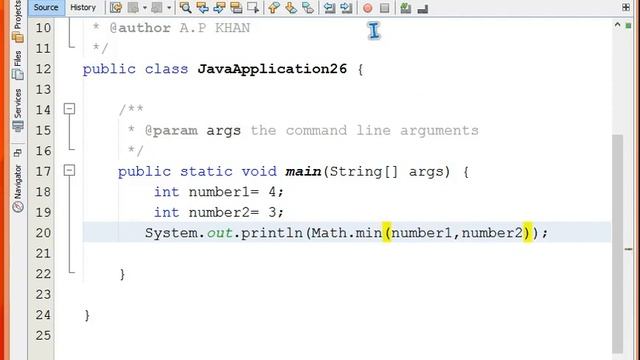Toggle Highlight Search in the toolbar
Image resolution: width=640 pixels, height=360 pixels.
236,7
